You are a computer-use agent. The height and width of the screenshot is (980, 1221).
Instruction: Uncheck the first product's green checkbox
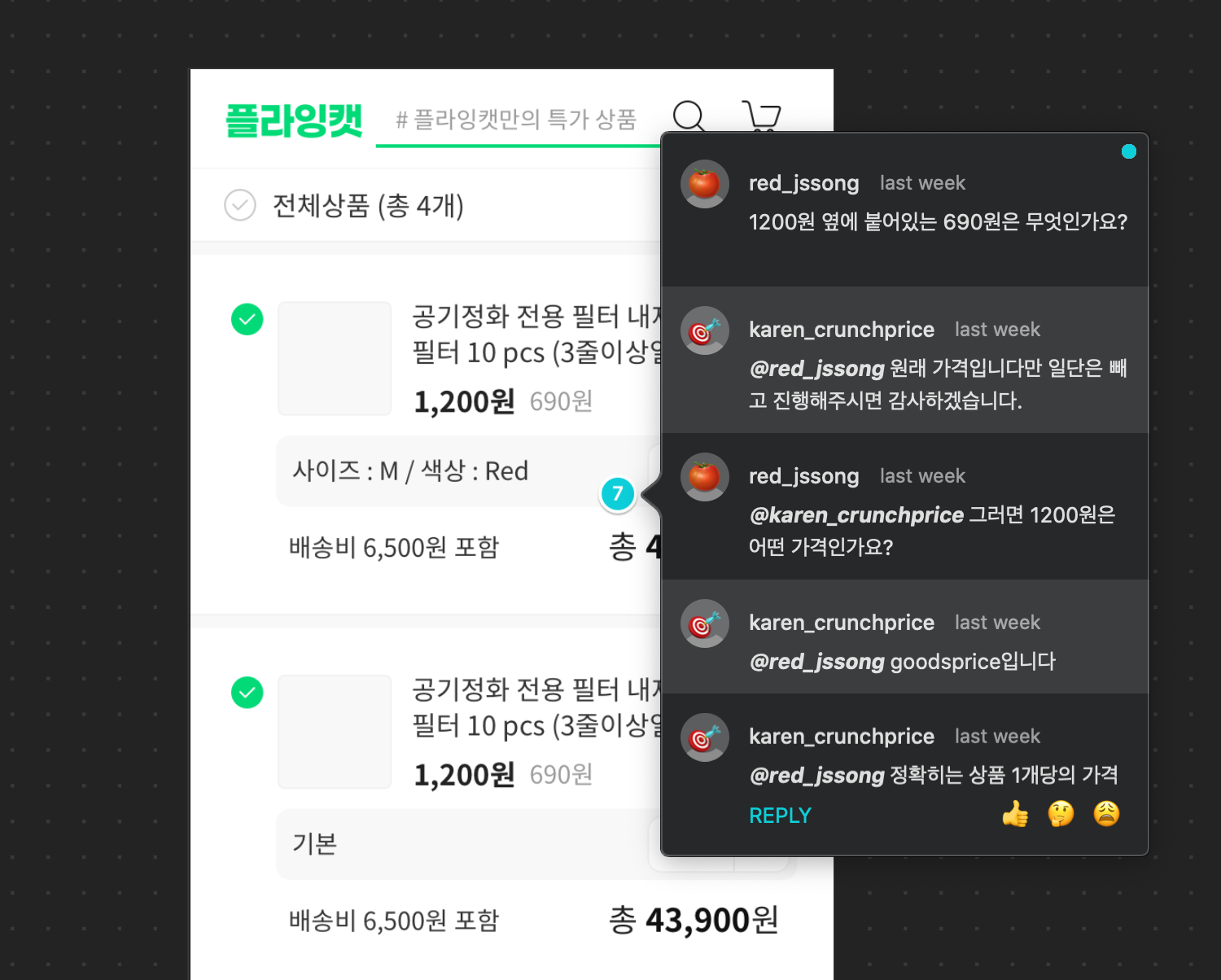(x=247, y=319)
